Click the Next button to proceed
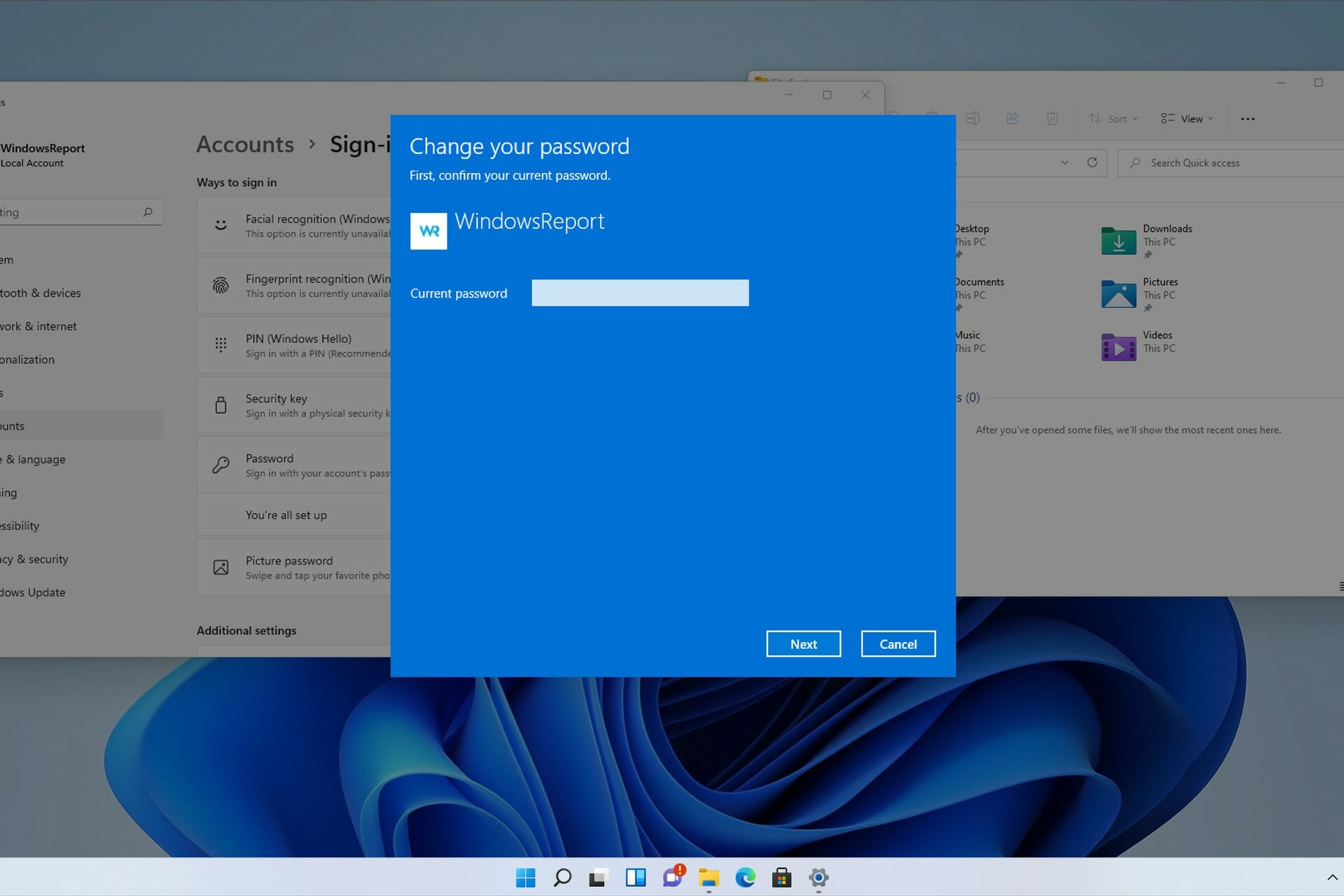 click(803, 643)
